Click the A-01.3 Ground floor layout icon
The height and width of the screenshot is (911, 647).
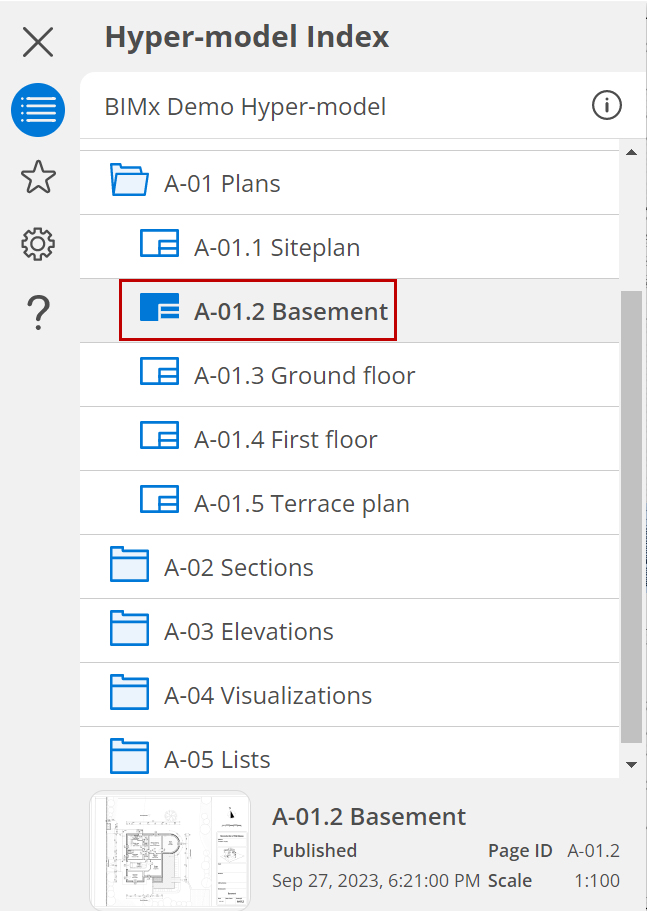tap(159, 375)
